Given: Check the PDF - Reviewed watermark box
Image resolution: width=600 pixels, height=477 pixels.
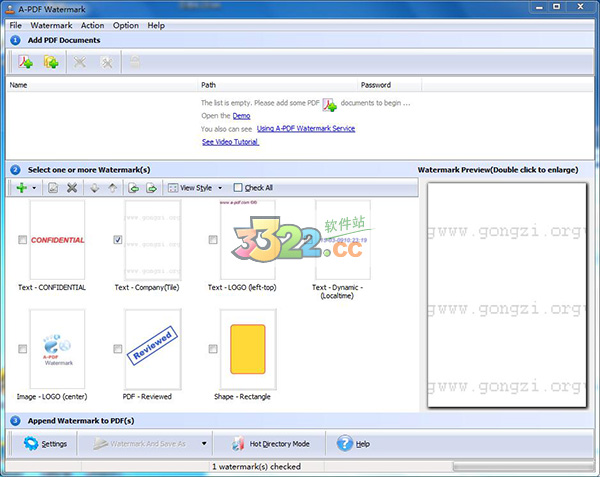Looking at the screenshot, I should [118, 349].
